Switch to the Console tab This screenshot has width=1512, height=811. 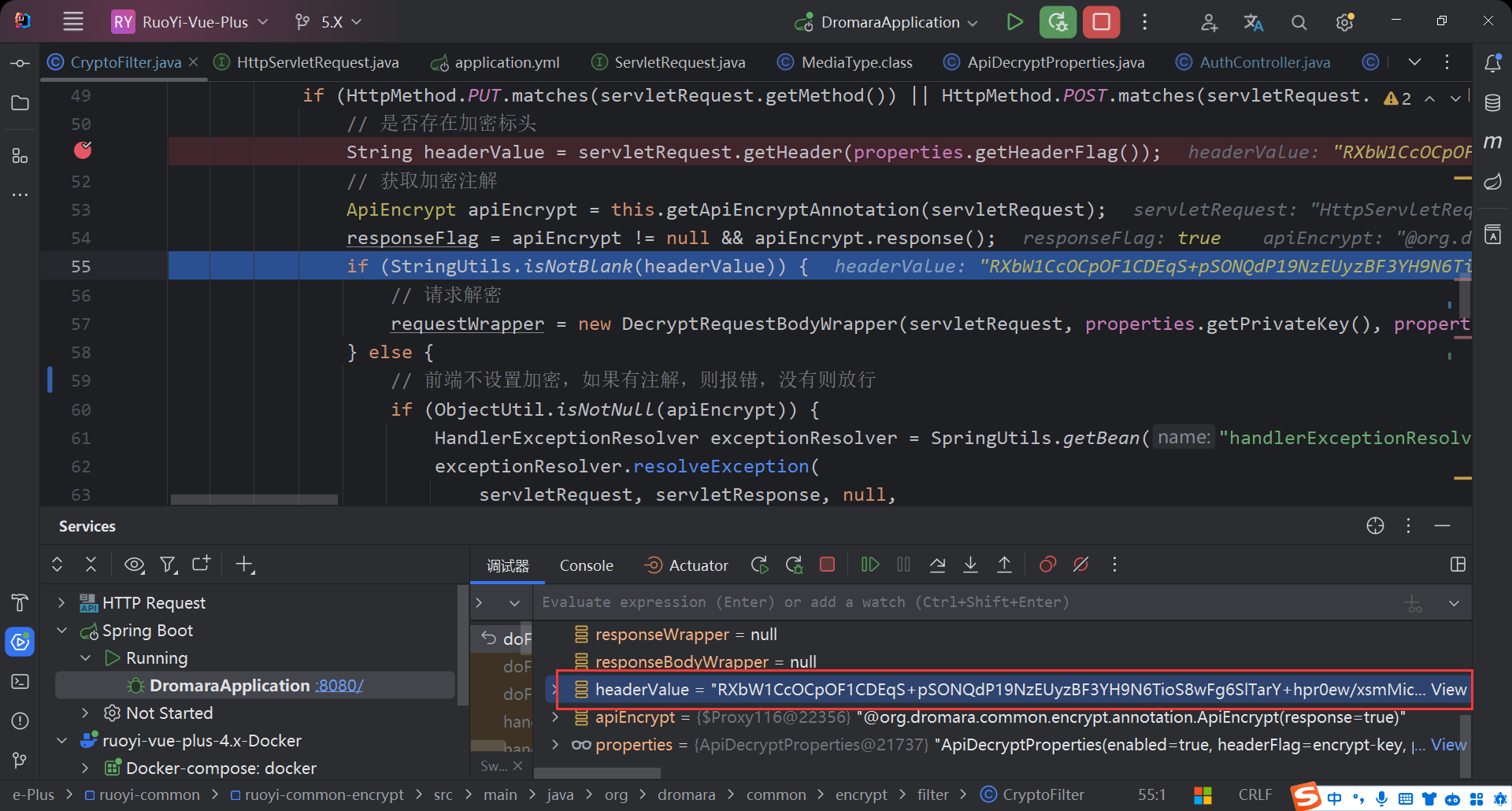click(586, 565)
